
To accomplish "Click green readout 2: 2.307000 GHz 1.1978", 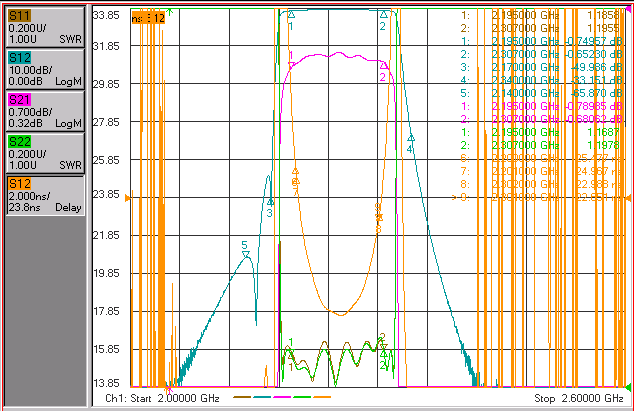I will (540, 145).
